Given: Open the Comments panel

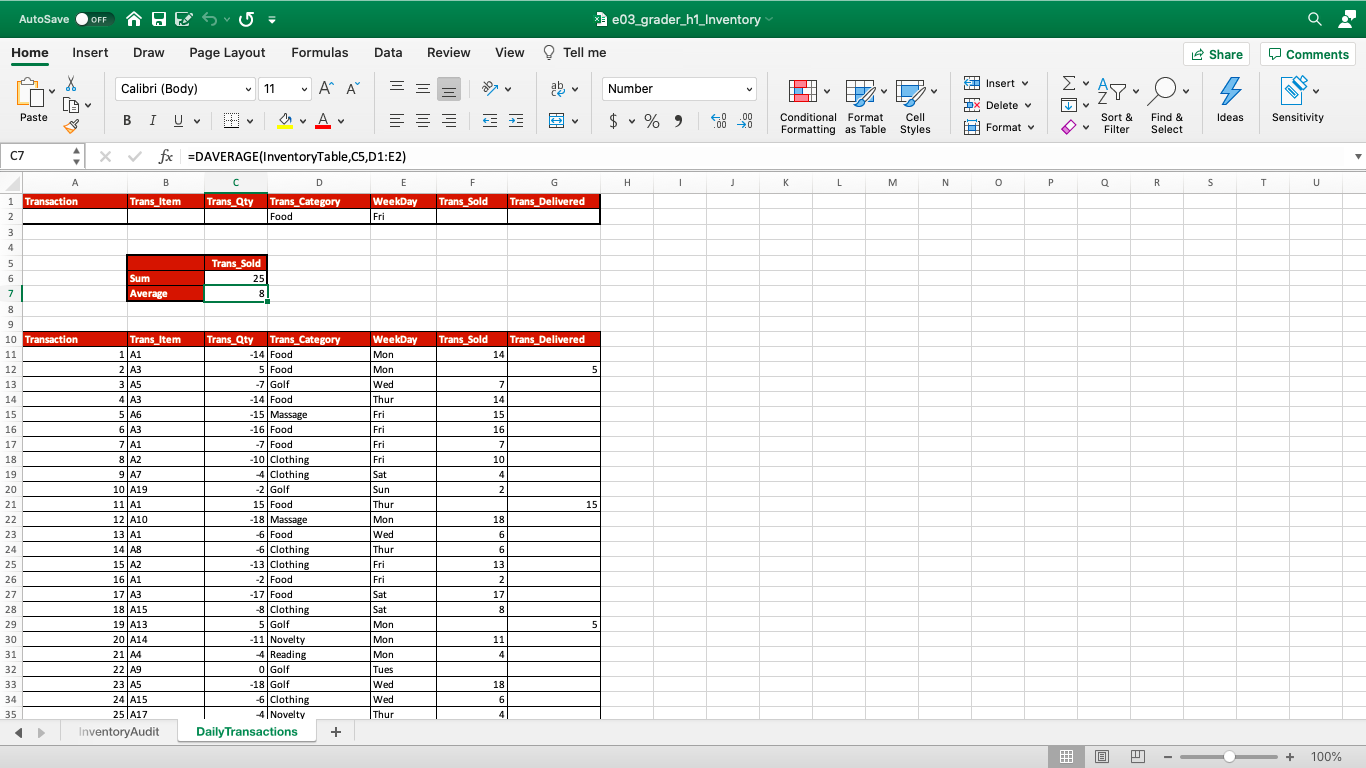Looking at the screenshot, I should pos(1308,53).
